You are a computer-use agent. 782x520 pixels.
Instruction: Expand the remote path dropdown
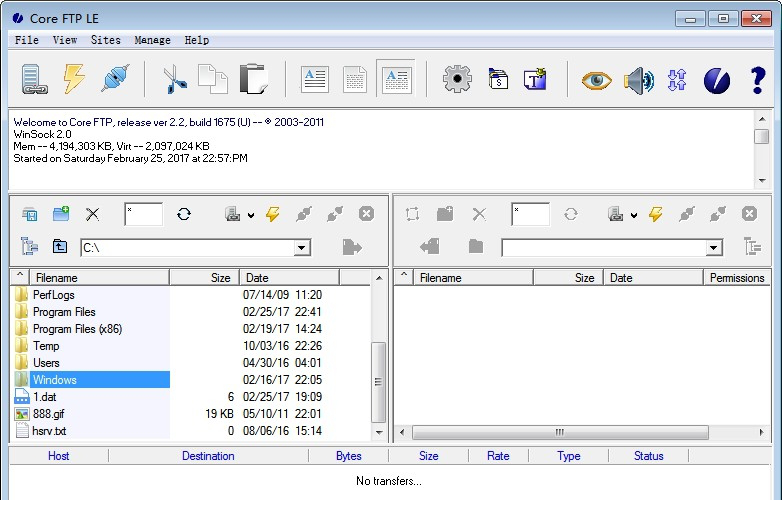pos(714,248)
